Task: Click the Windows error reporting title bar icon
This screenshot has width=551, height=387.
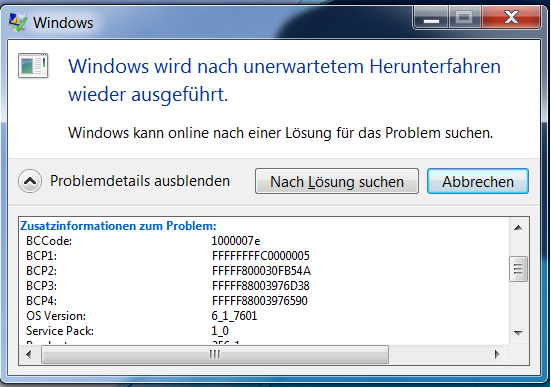Action: click(x=17, y=22)
